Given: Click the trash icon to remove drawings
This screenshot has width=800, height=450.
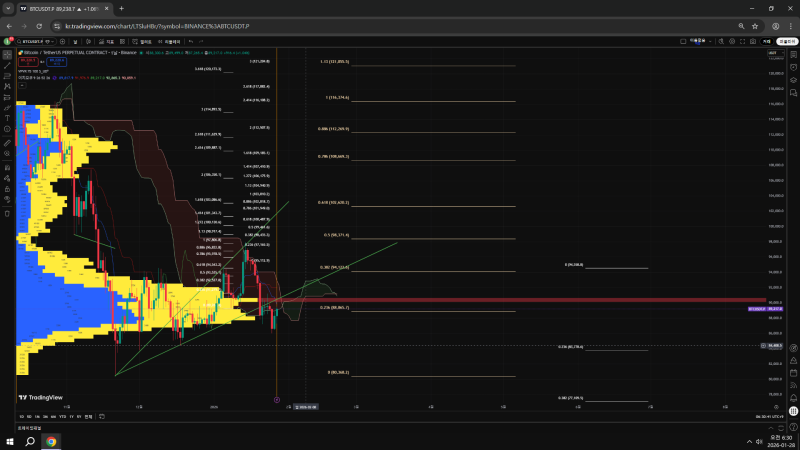Looking at the screenshot, I should (x=7, y=213).
